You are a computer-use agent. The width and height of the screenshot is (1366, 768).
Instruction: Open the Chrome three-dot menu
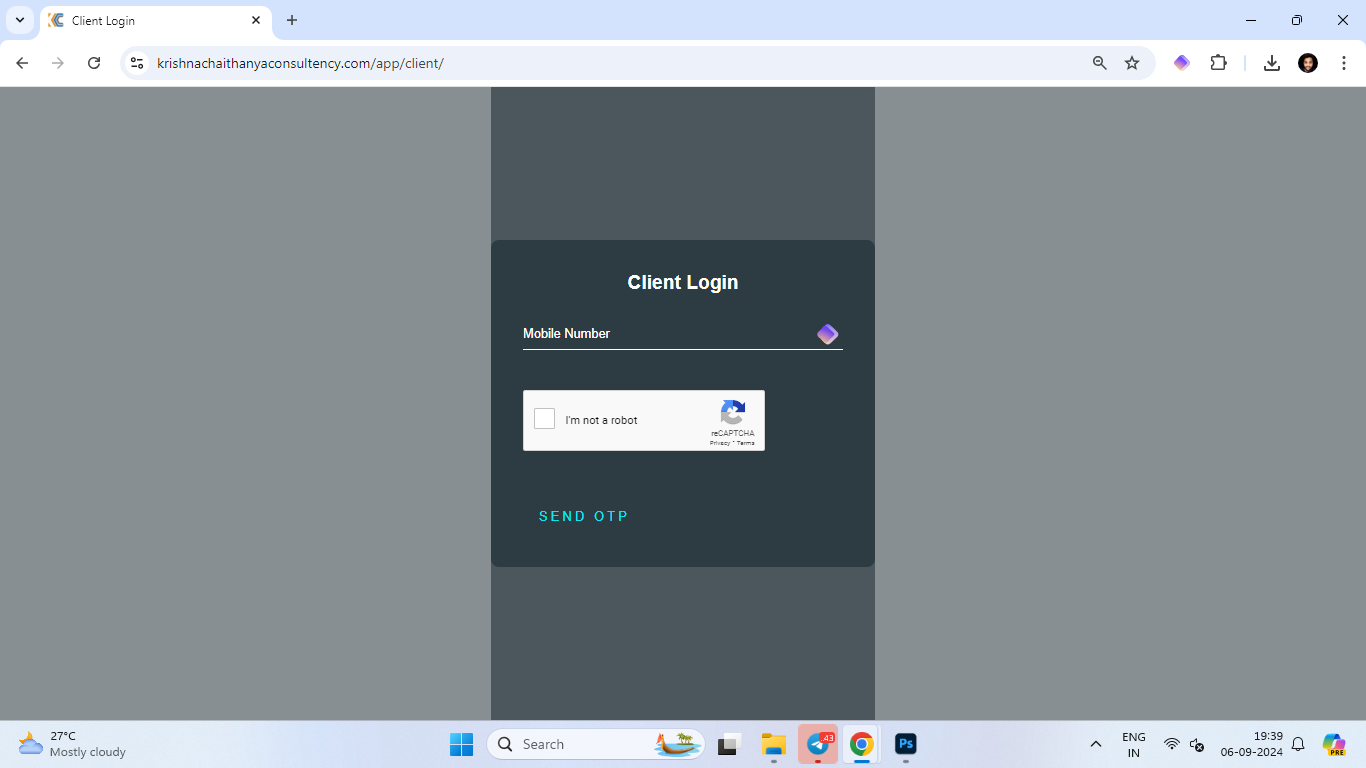[x=1342, y=63]
